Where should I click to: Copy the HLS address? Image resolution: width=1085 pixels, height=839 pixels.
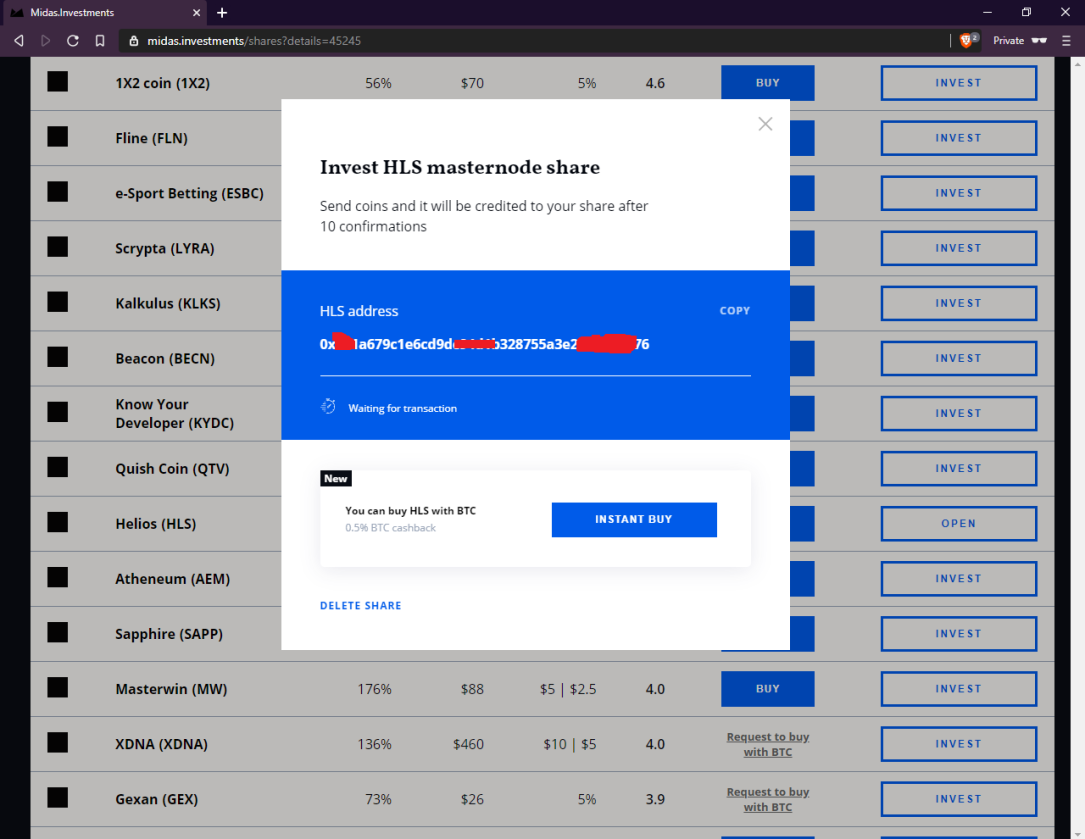click(734, 311)
